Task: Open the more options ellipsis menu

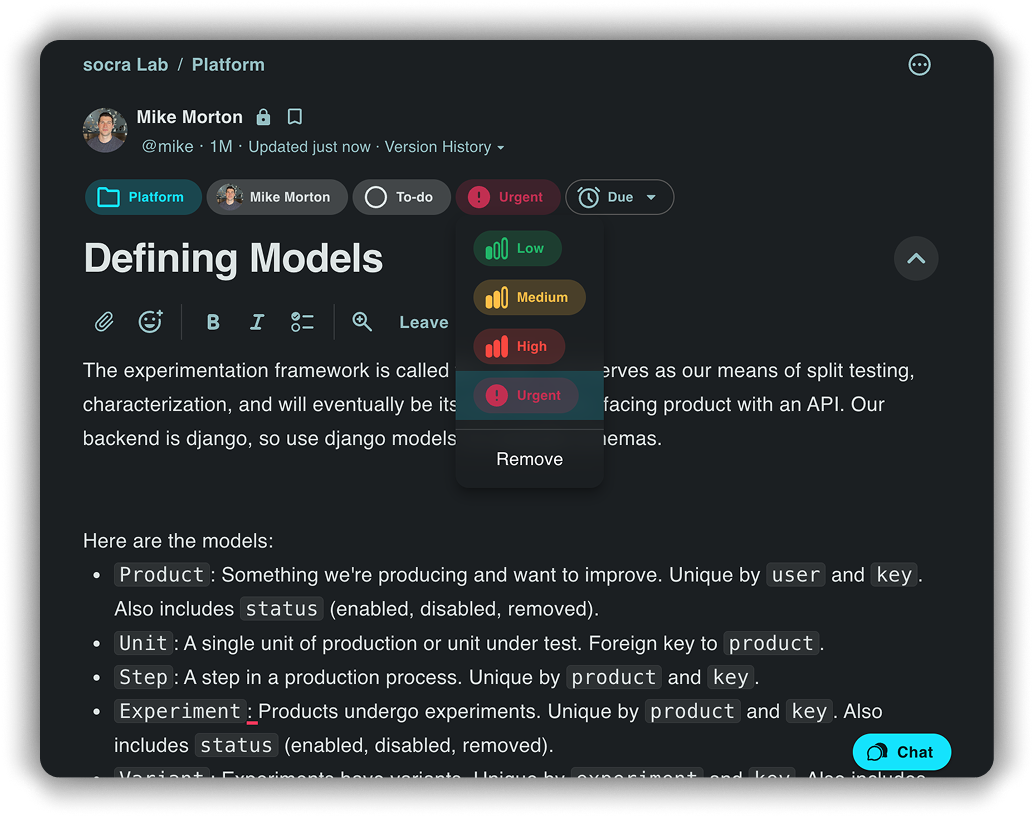Action: pos(919,65)
